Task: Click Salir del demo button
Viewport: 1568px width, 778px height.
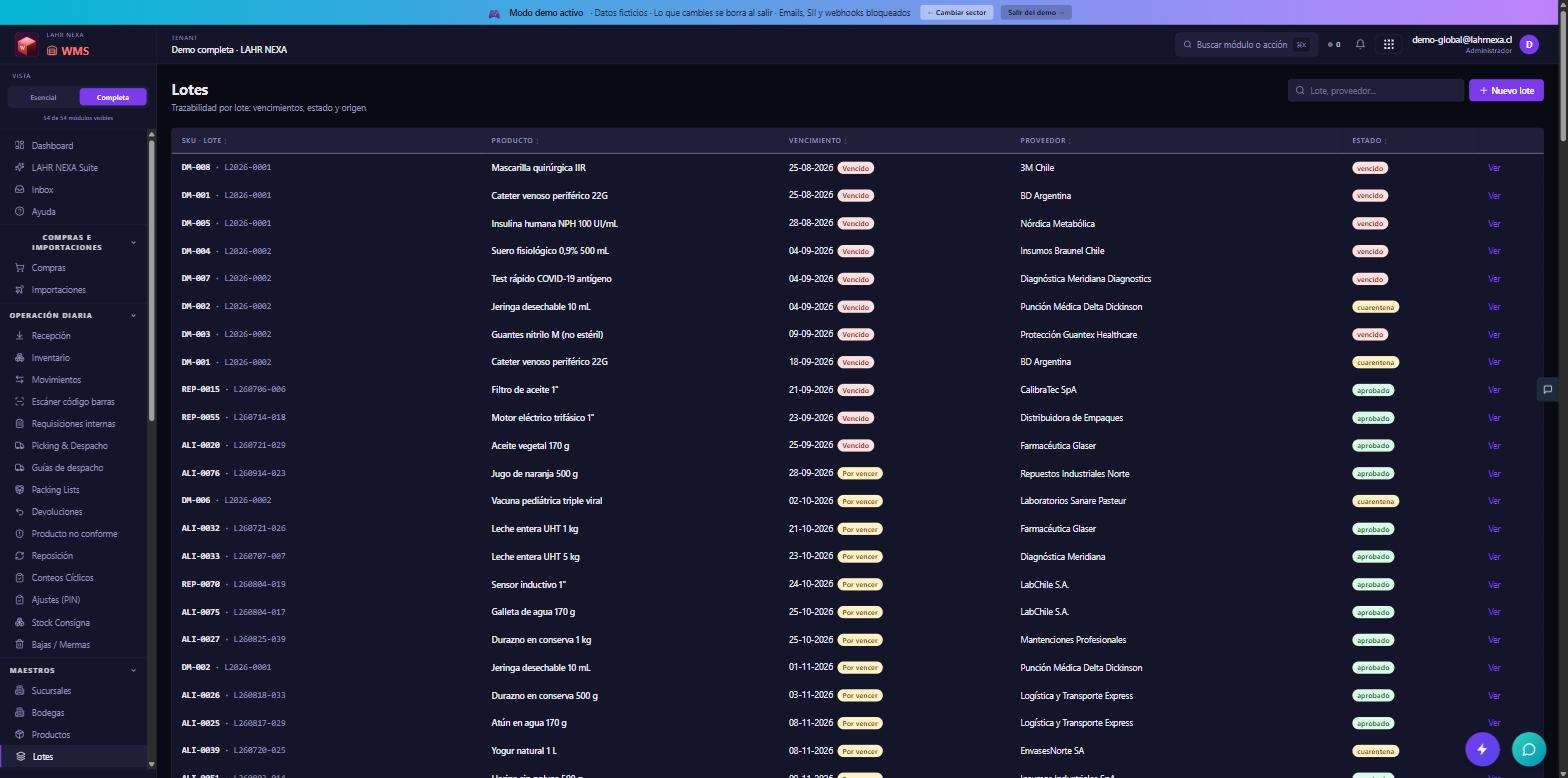Action: [x=1036, y=13]
